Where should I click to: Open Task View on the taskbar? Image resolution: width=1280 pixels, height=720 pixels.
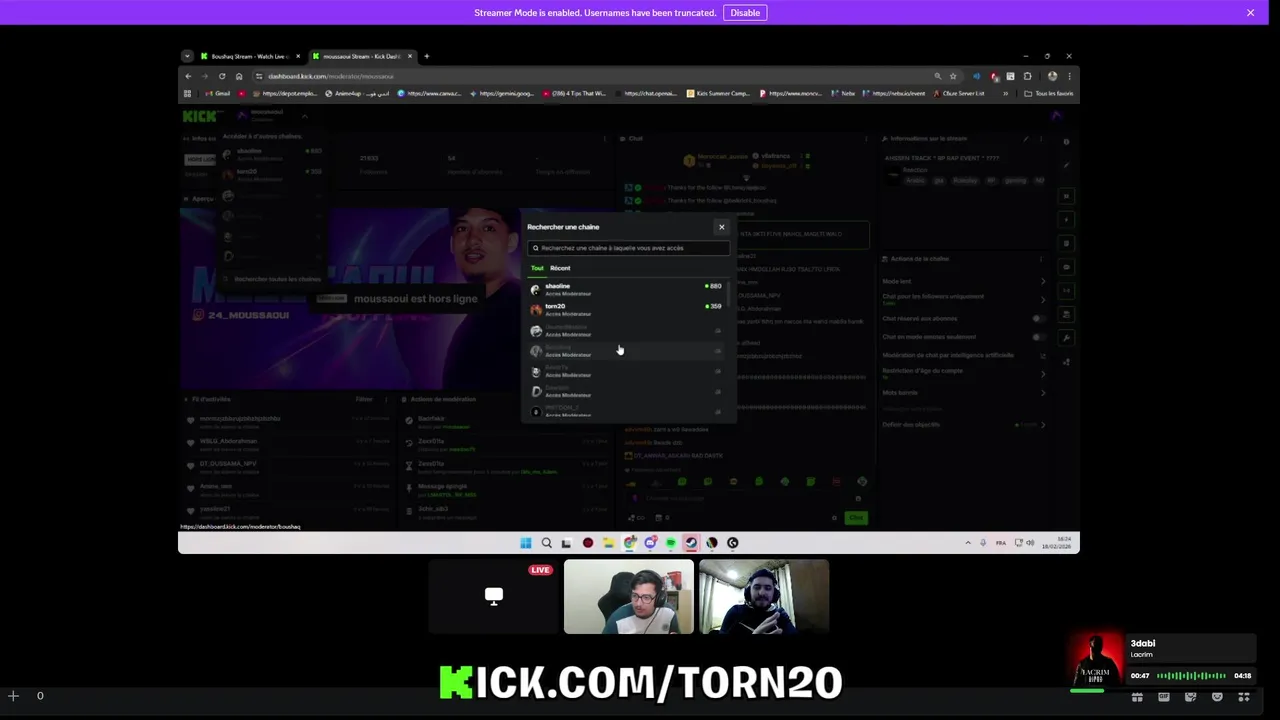point(567,543)
